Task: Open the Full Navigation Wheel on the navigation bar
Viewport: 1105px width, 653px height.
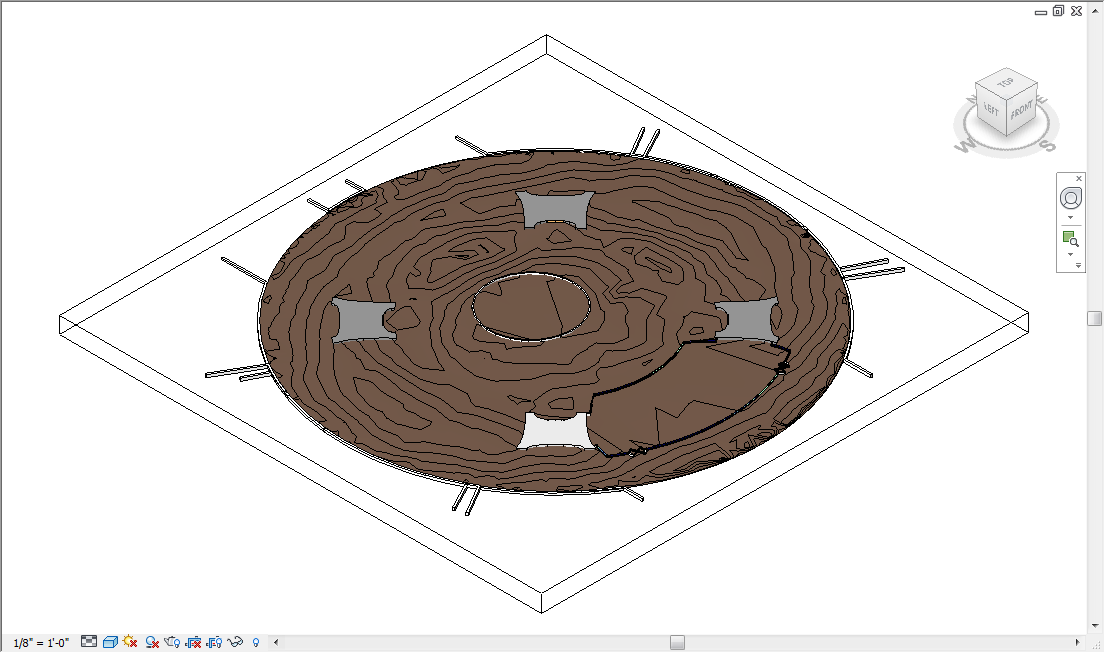Action: click(1070, 196)
